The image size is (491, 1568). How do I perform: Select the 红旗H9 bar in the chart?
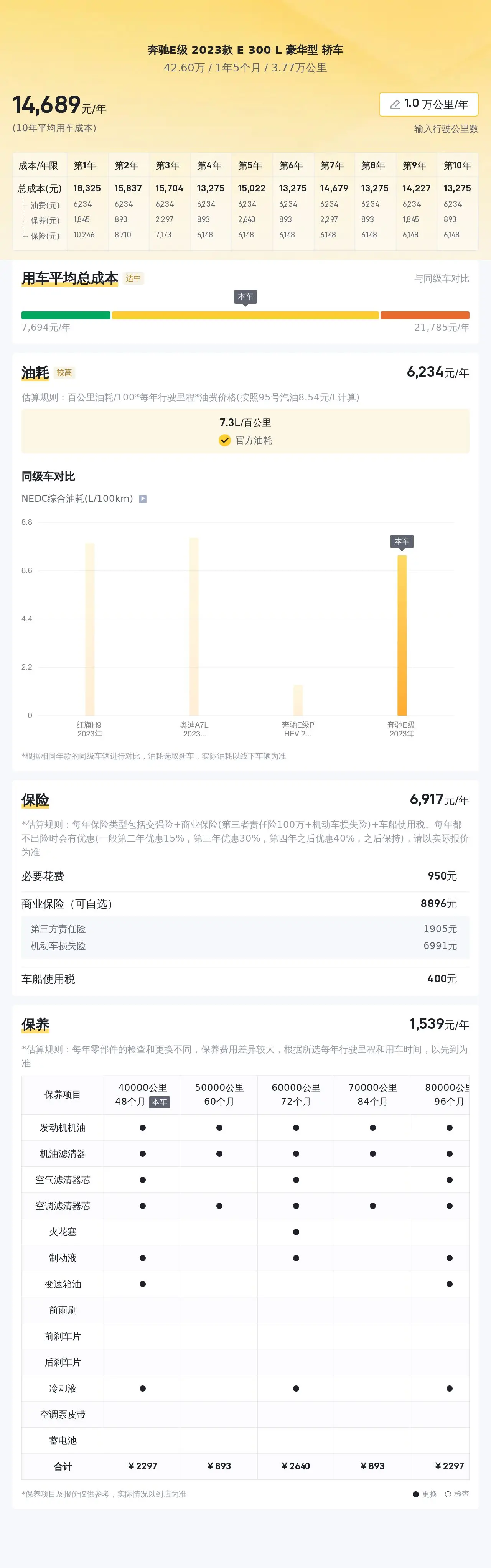(x=89, y=629)
